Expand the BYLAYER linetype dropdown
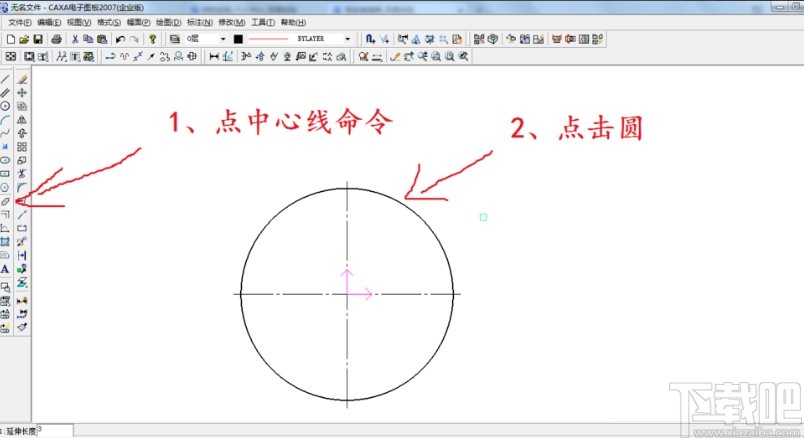Image resolution: width=804 pixels, height=438 pixels. coord(348,39)
